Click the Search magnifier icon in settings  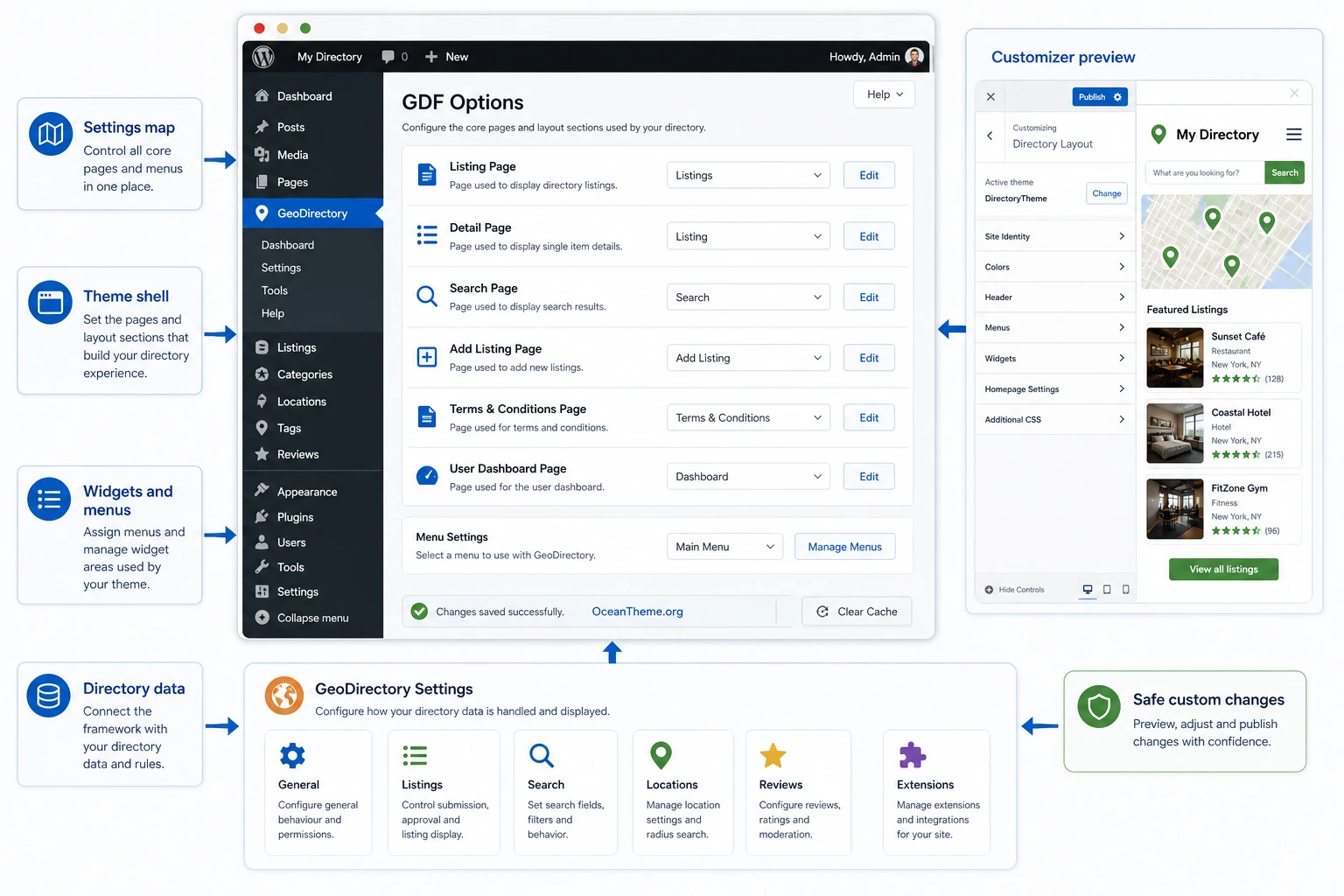[542, 755]
